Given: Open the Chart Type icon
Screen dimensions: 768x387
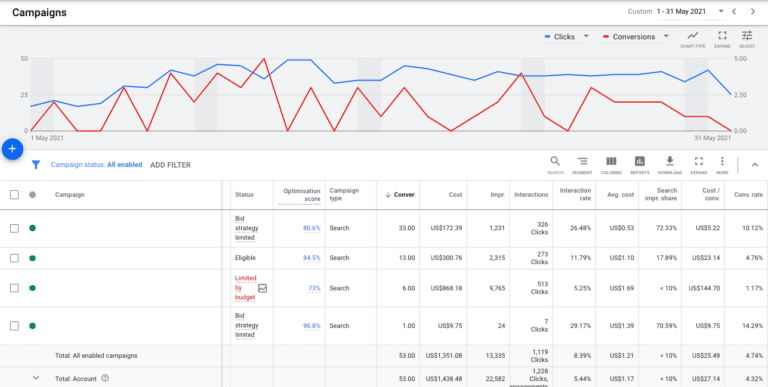Looking at the screenshot, I should (693, 35).
